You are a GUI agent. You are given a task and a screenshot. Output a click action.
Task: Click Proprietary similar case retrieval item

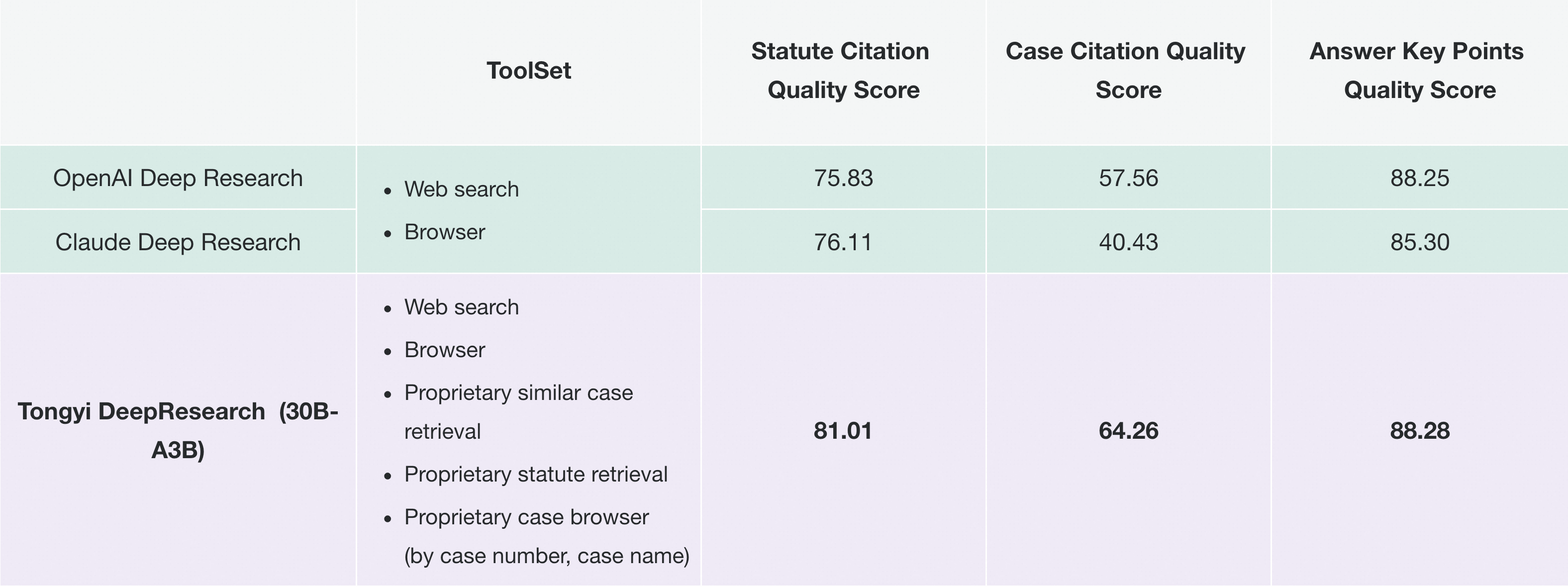click(519, 411)
